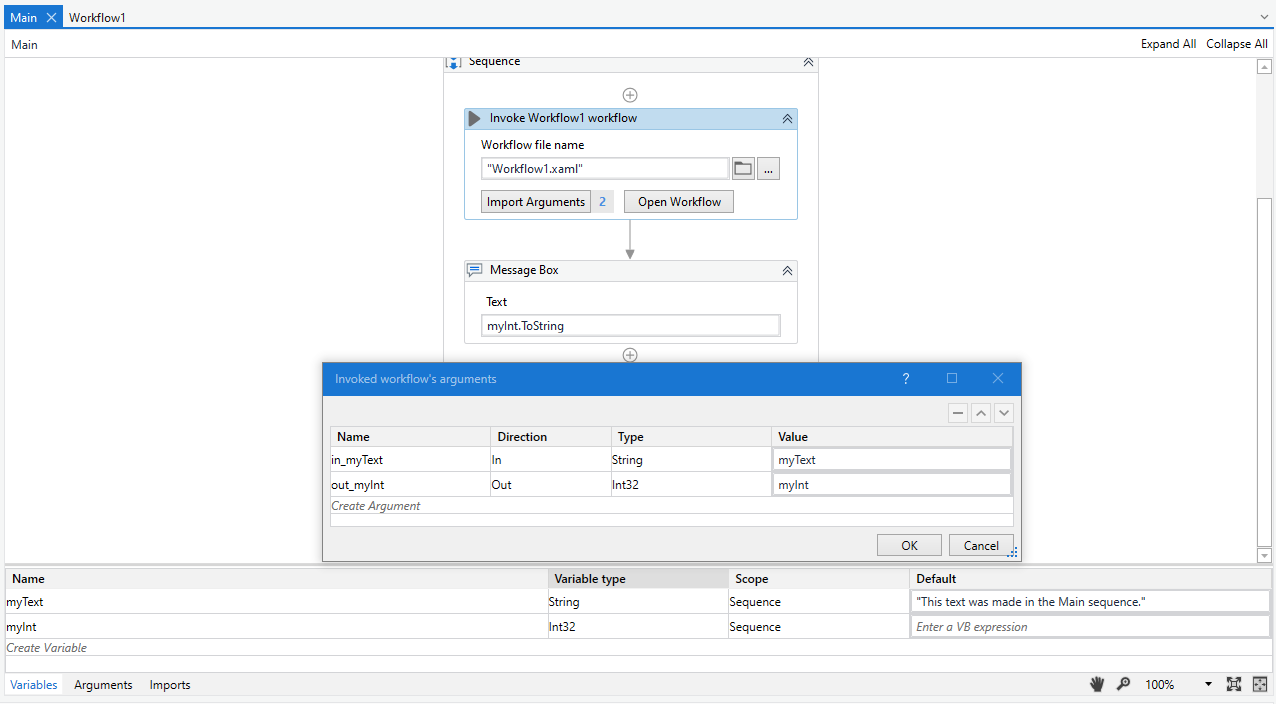Screen dimensions: 1276x704
Task: Click the help question mark in dialog
Action: 906,378
